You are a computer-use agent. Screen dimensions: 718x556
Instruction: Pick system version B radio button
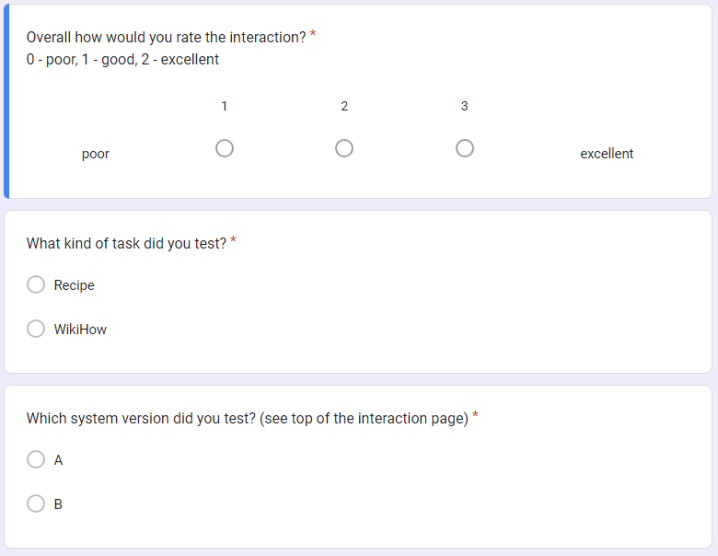point(36,504)
